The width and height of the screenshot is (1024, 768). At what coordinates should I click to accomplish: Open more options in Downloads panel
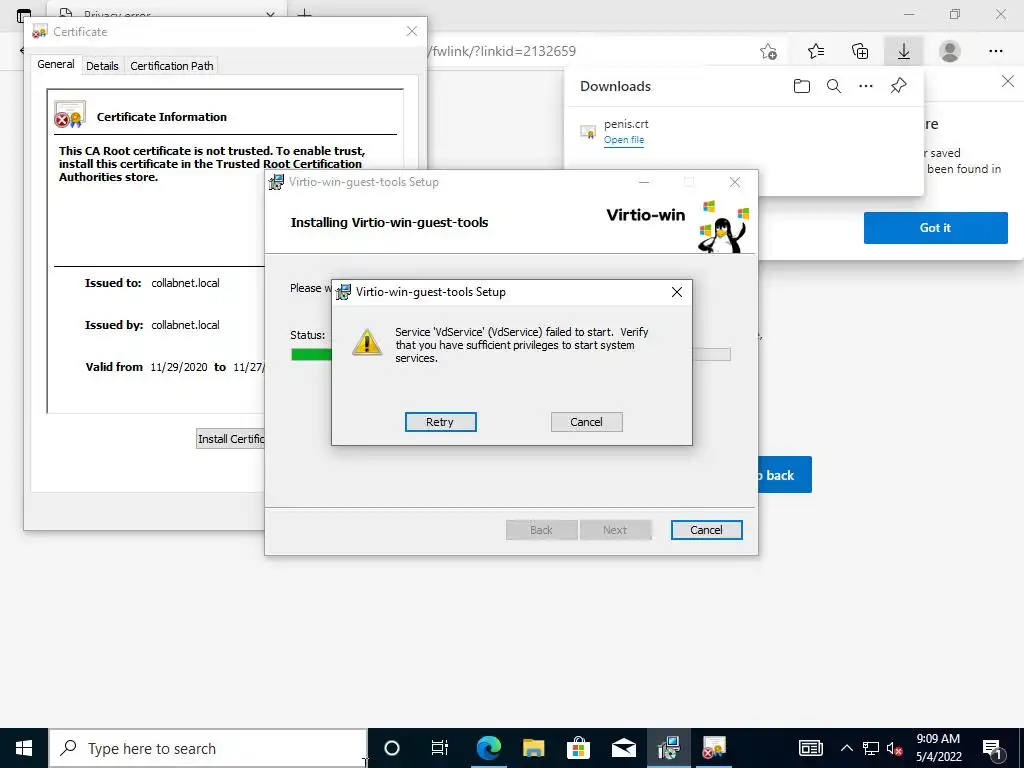(865, 86)
